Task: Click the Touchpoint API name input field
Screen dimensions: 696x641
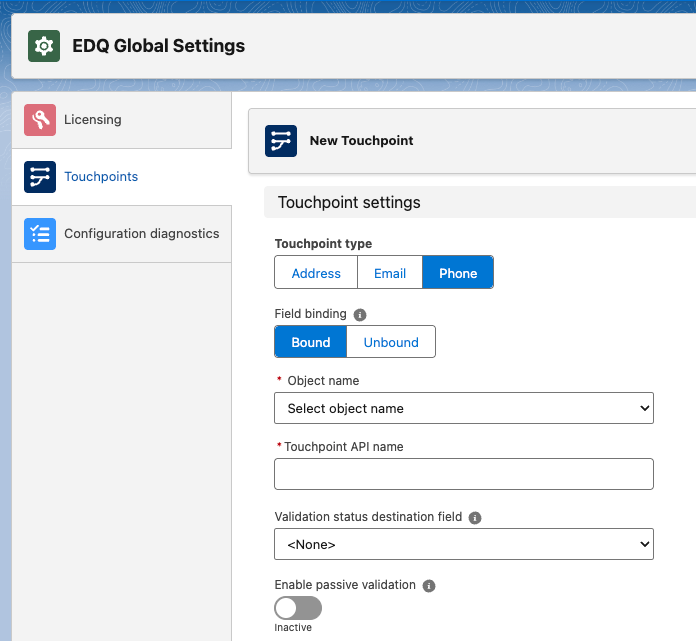Action: click(x=463, y=474)
